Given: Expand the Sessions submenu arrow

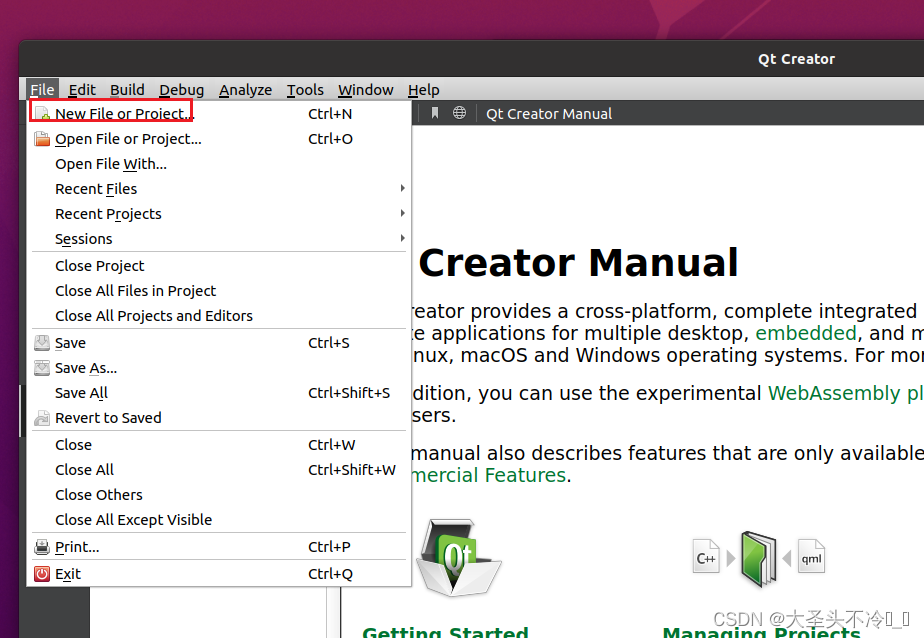Looking at the screenshot, I should click(x=402, y=239).
